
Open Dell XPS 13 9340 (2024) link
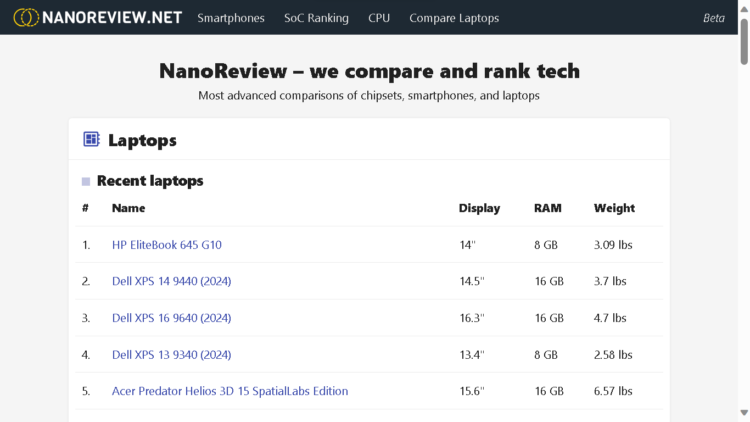point(171,355)
